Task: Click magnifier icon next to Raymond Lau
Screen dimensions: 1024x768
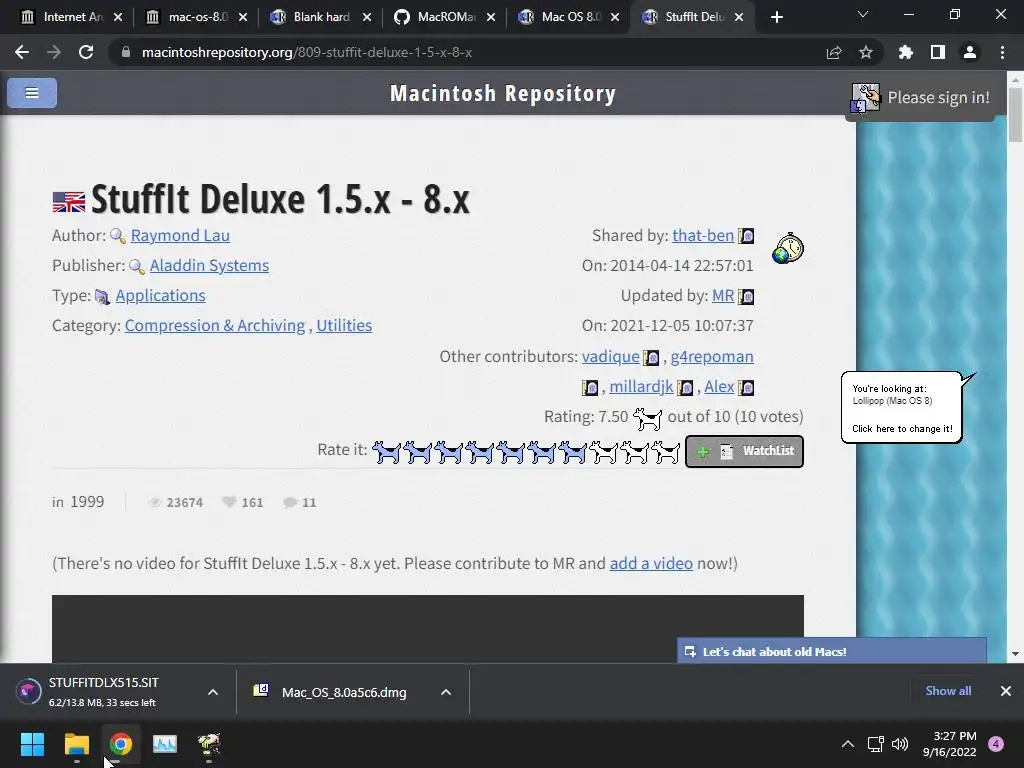Action: [x=118, y=236]
